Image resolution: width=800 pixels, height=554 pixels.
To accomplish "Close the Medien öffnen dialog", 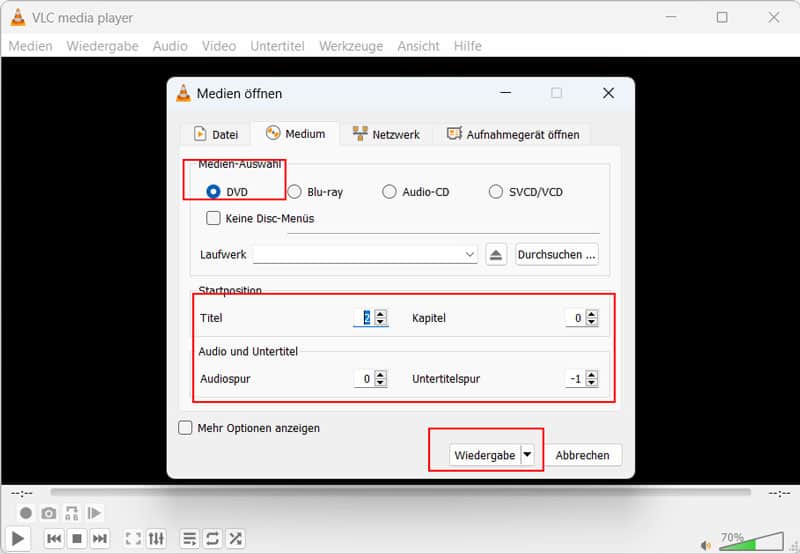I will 608,93.
